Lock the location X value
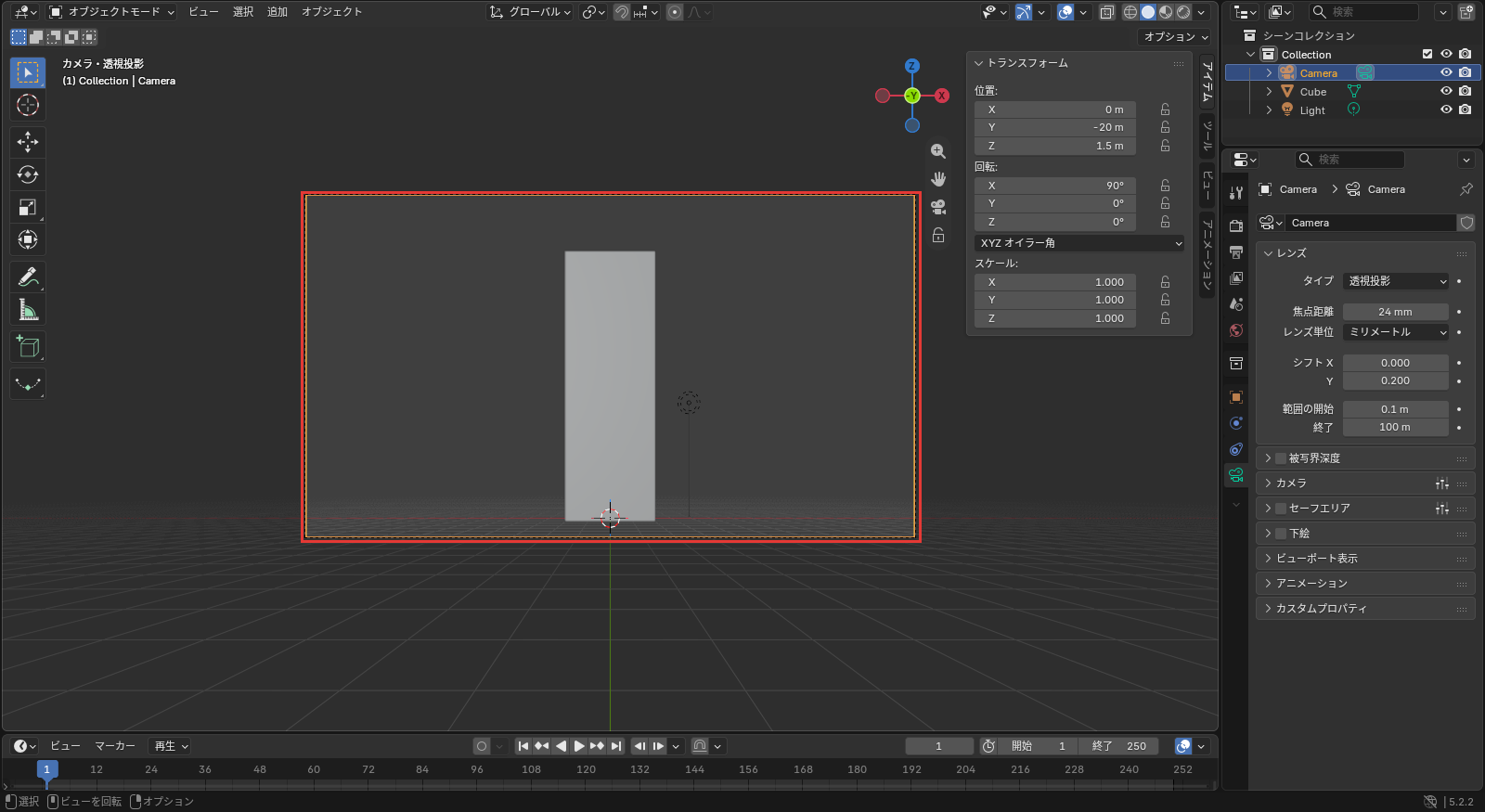The image size is (1485, 812). click(1165, 110)
